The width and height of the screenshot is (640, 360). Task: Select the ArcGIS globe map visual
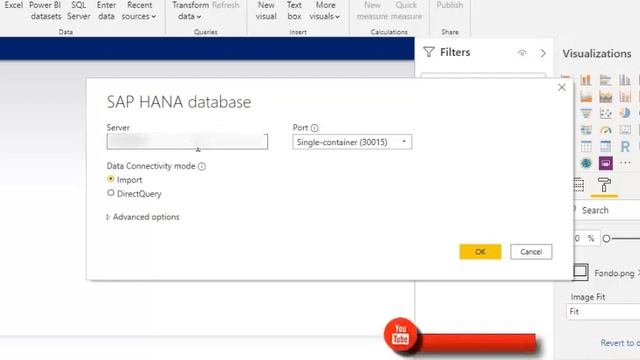[586, 163]
